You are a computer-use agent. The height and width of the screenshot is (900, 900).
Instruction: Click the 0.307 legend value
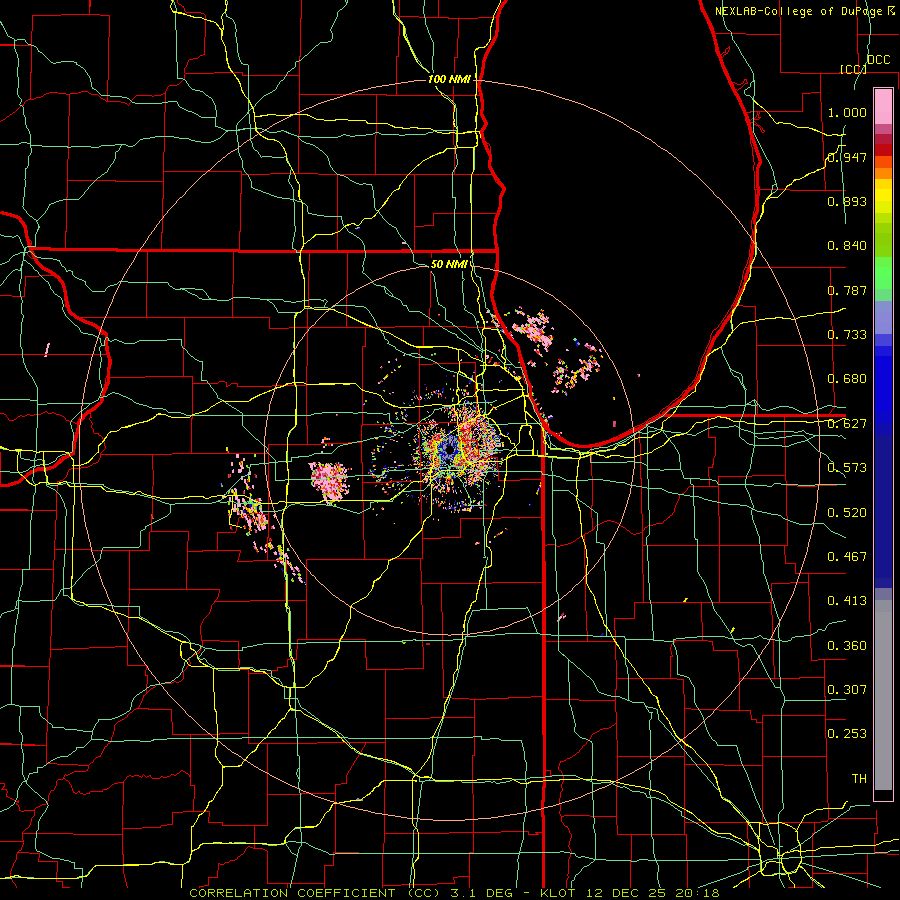point(847,689)
